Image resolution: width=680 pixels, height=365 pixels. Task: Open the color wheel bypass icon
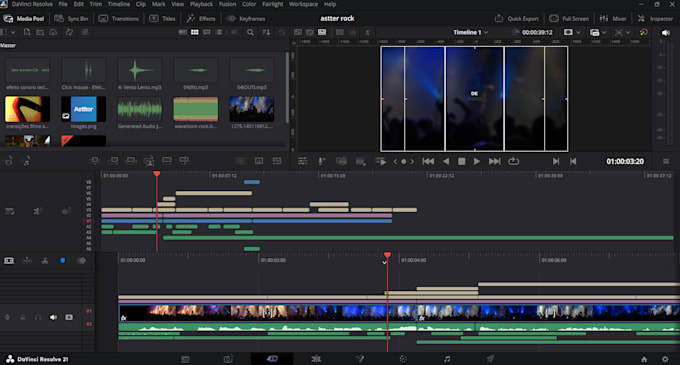tap(644, 33)
